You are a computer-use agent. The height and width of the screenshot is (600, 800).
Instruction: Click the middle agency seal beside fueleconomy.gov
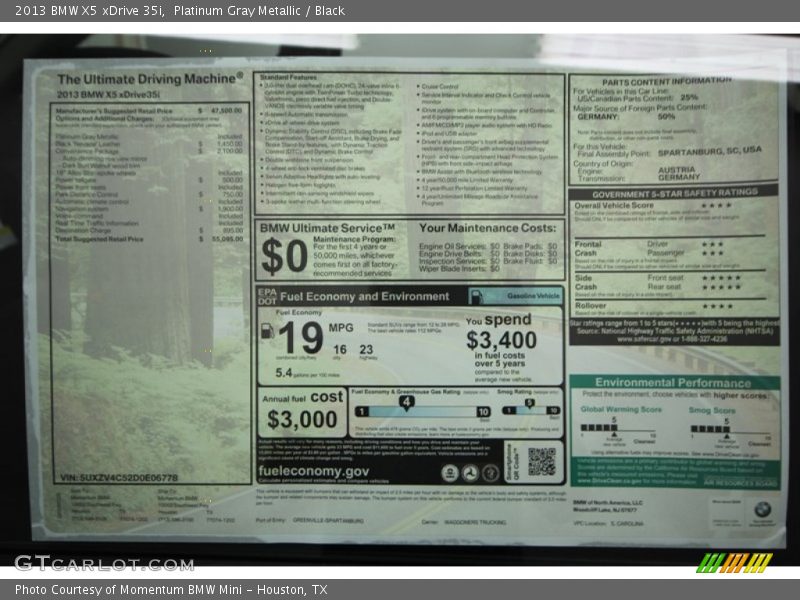point(470,473)
